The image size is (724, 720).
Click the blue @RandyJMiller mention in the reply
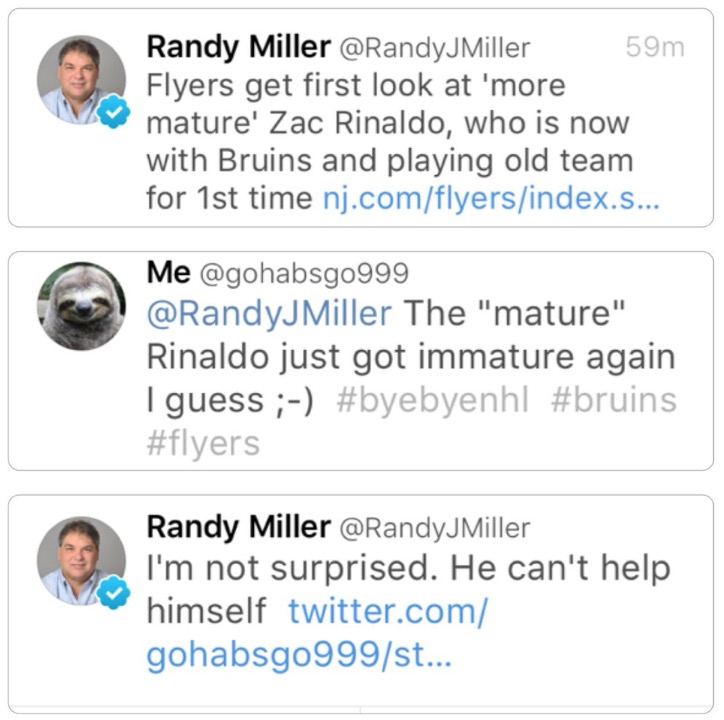[268, 313]
